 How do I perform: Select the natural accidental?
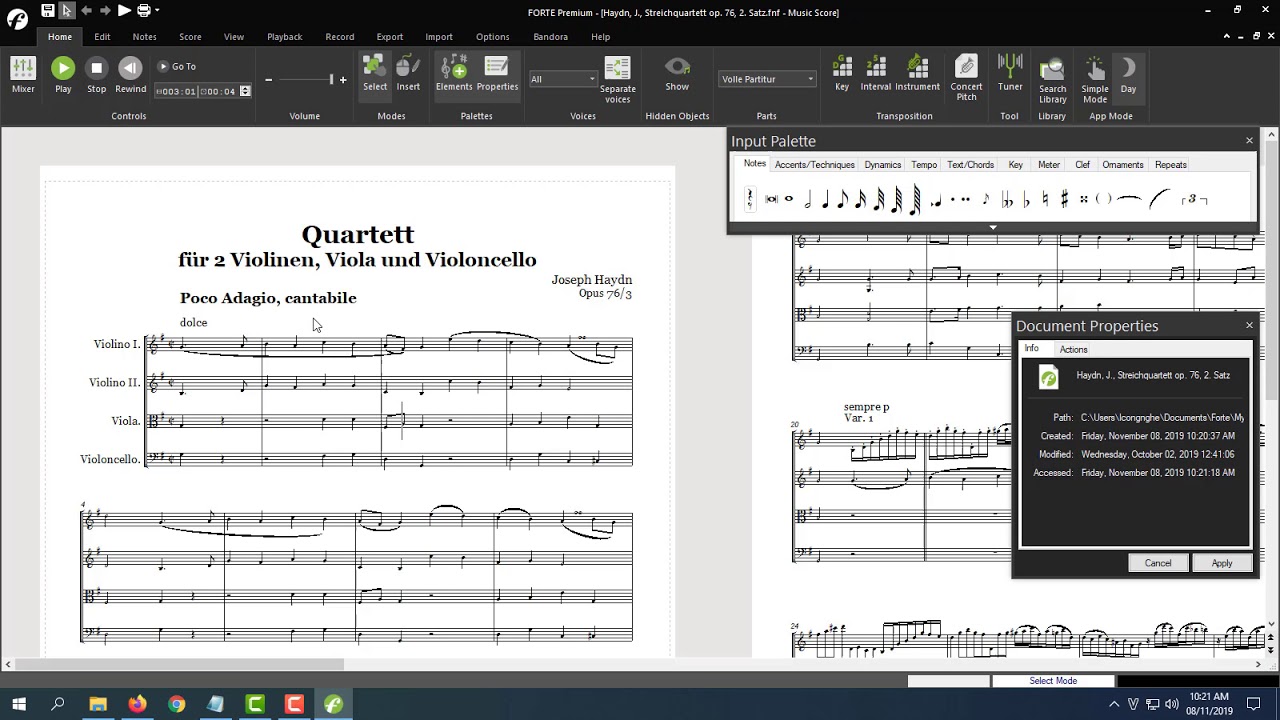click(x=1046, y=199)
